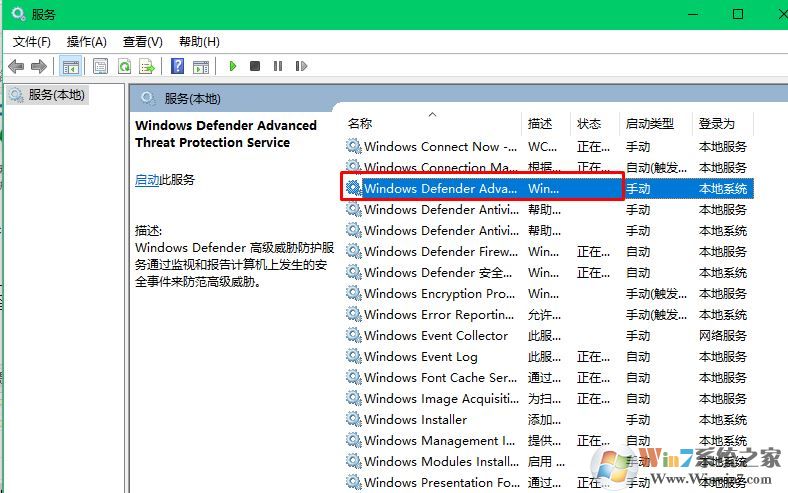Open the Help question mark icon
This screenshot has width=788, height=493.
pyautogui.click(x=177, y=66)
